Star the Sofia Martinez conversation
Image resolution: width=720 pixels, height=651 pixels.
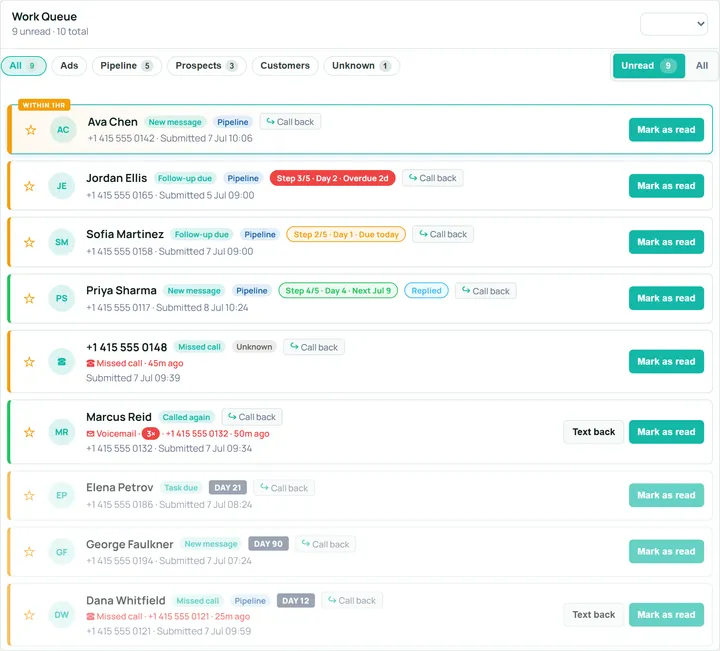pos(29,242)
